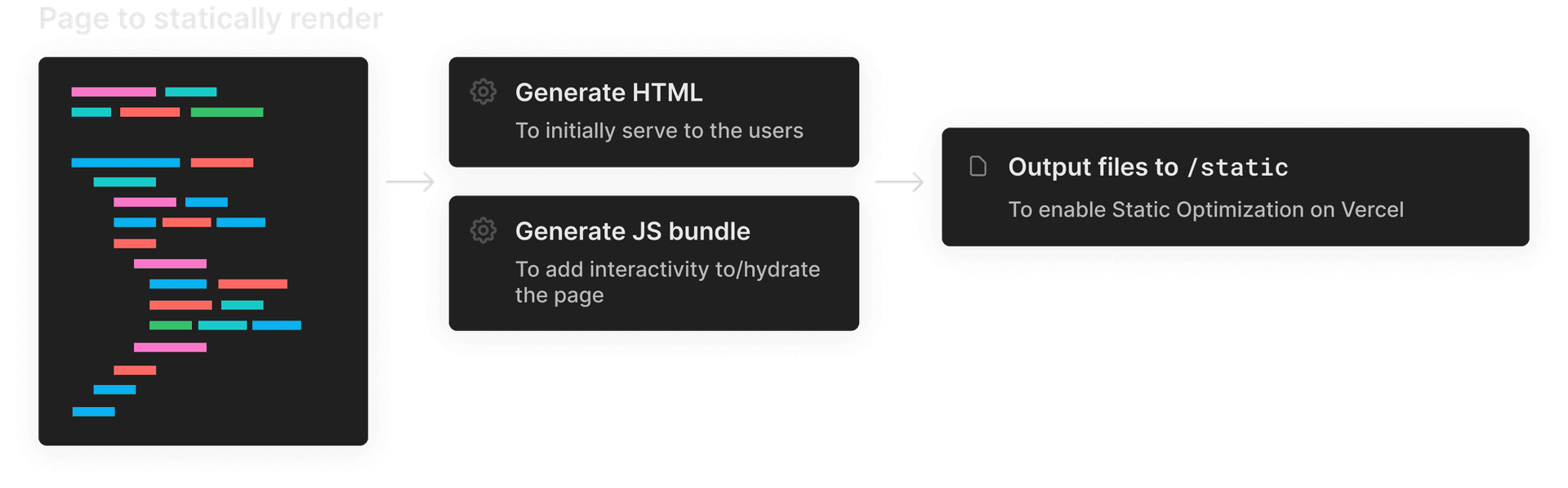Click "To enable Static Optimization on Vercel" text

click(x=1205, y=210)
